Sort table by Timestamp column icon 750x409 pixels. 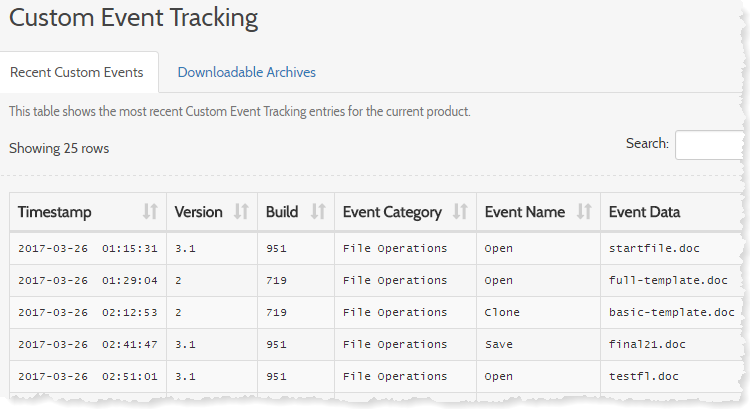150,211
